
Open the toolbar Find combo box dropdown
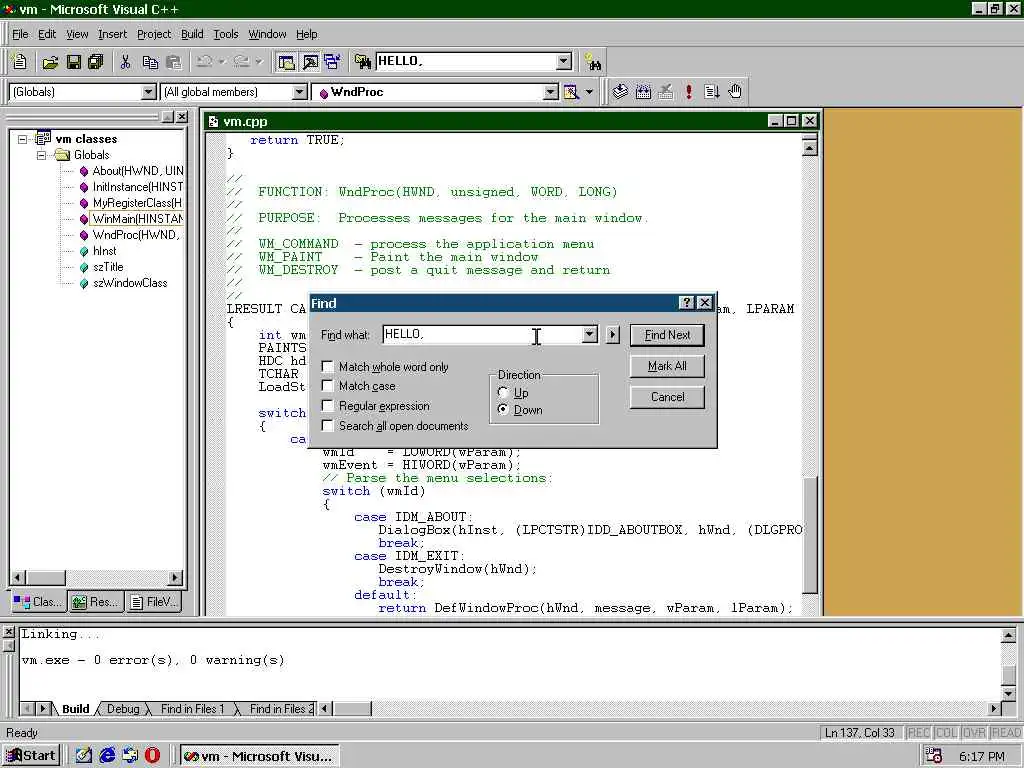coord(564,61)
